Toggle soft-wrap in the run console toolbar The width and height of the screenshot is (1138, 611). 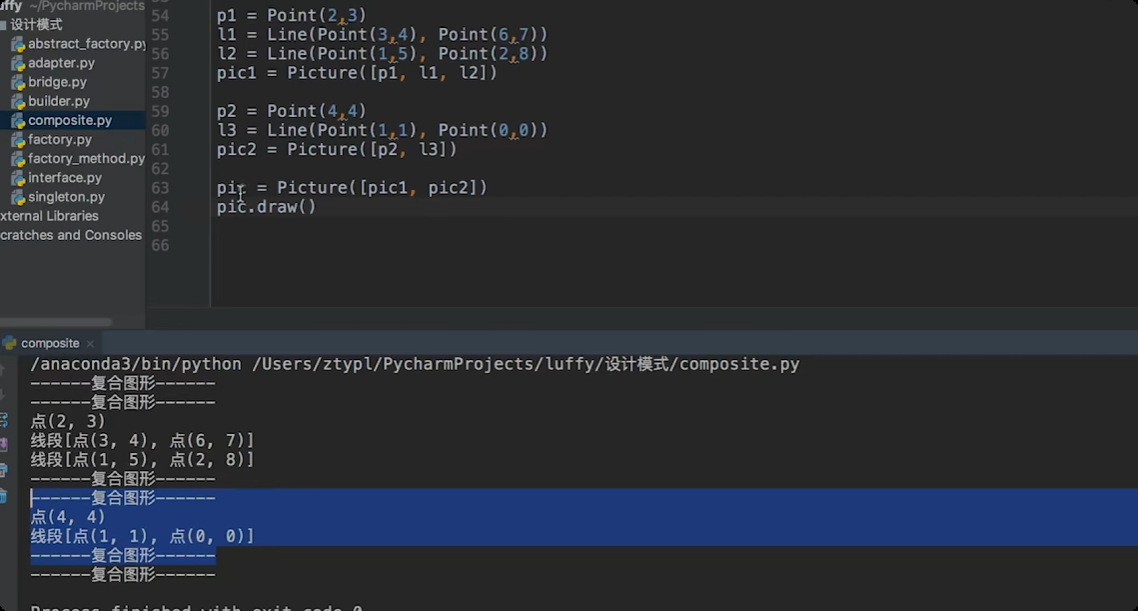pyautogui.click(x=4, y=419)
